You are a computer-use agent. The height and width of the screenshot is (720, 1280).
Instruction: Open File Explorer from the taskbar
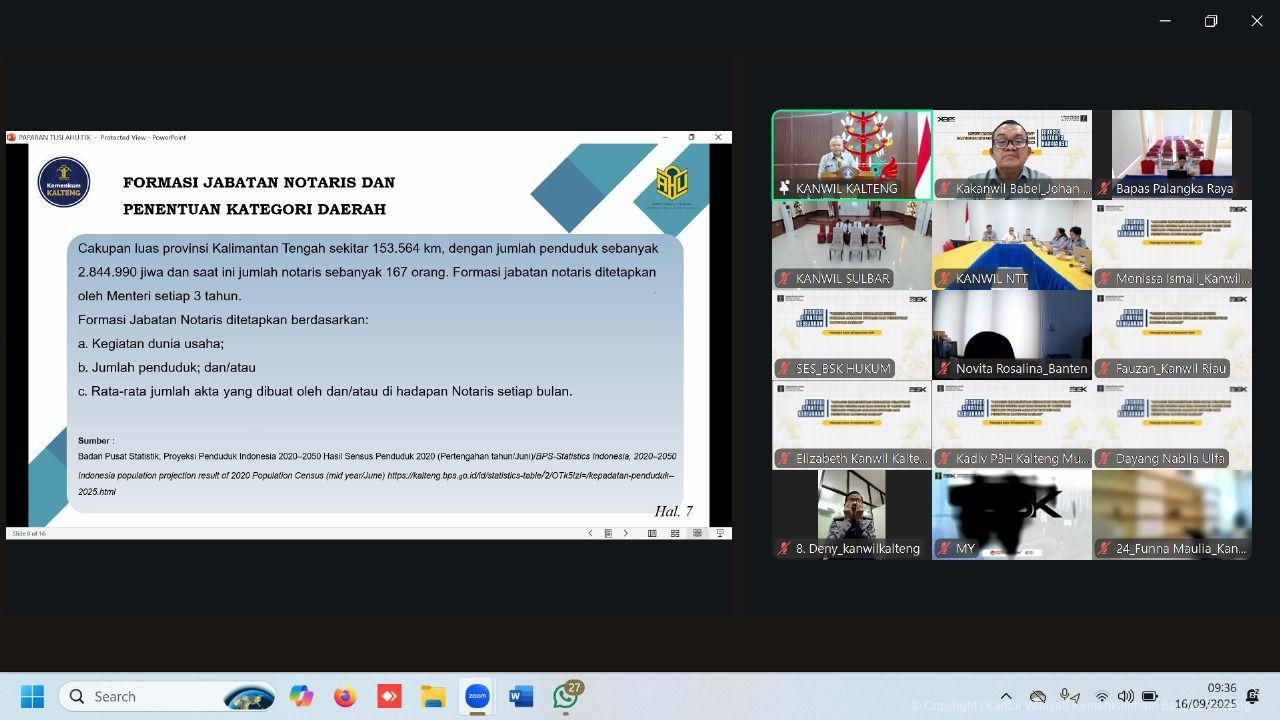coord(433,696)
